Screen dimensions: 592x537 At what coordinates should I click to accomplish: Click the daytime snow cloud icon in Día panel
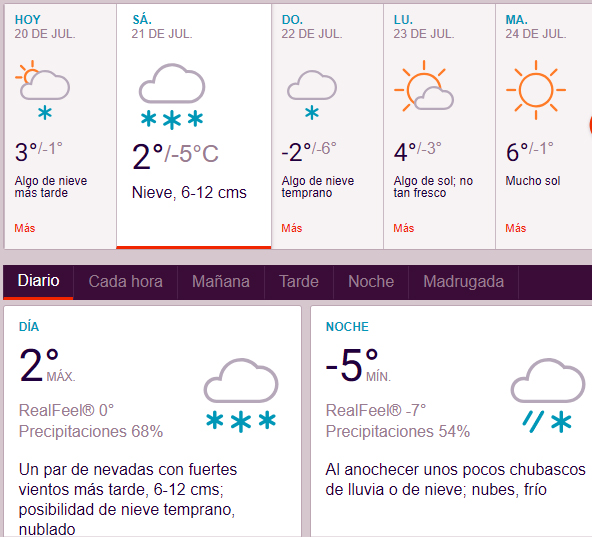point(241,395)
